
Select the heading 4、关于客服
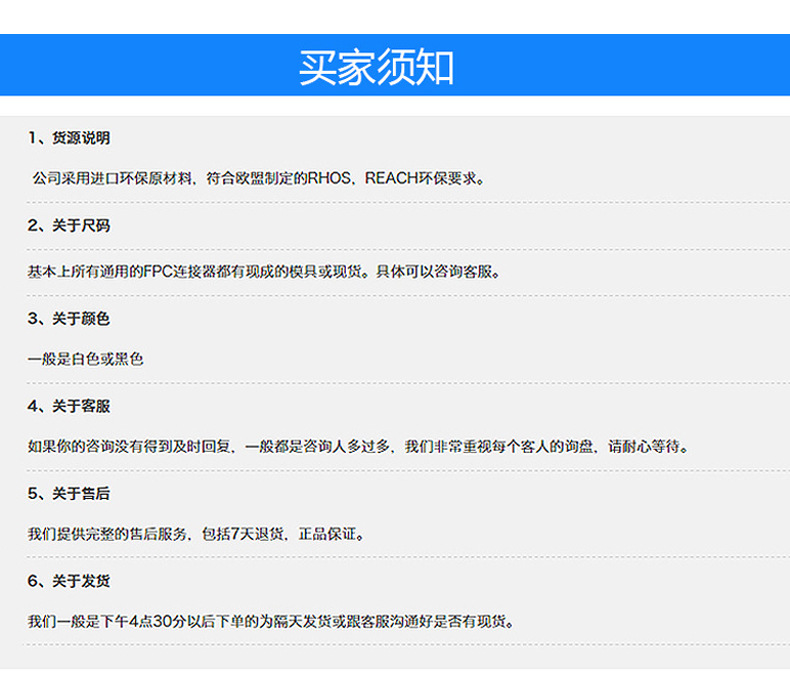tap(69, 406)
